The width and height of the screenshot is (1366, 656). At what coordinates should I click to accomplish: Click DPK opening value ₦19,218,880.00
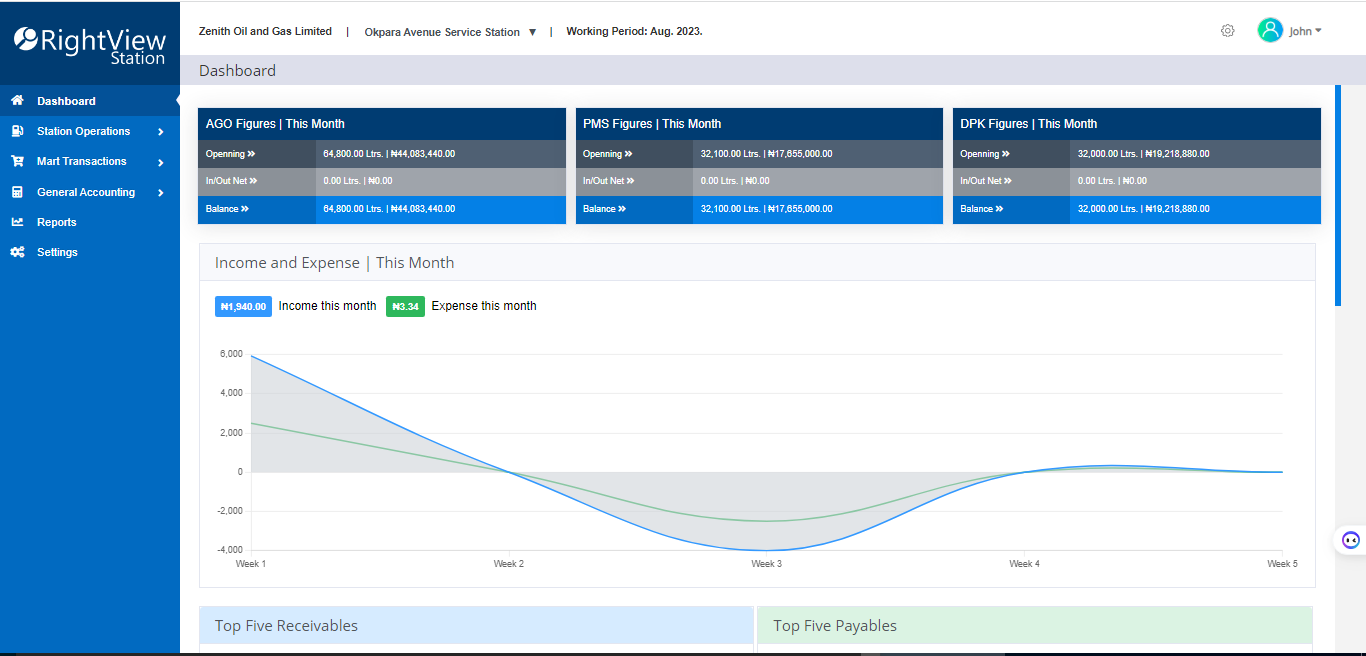[x=1177, y=154]
